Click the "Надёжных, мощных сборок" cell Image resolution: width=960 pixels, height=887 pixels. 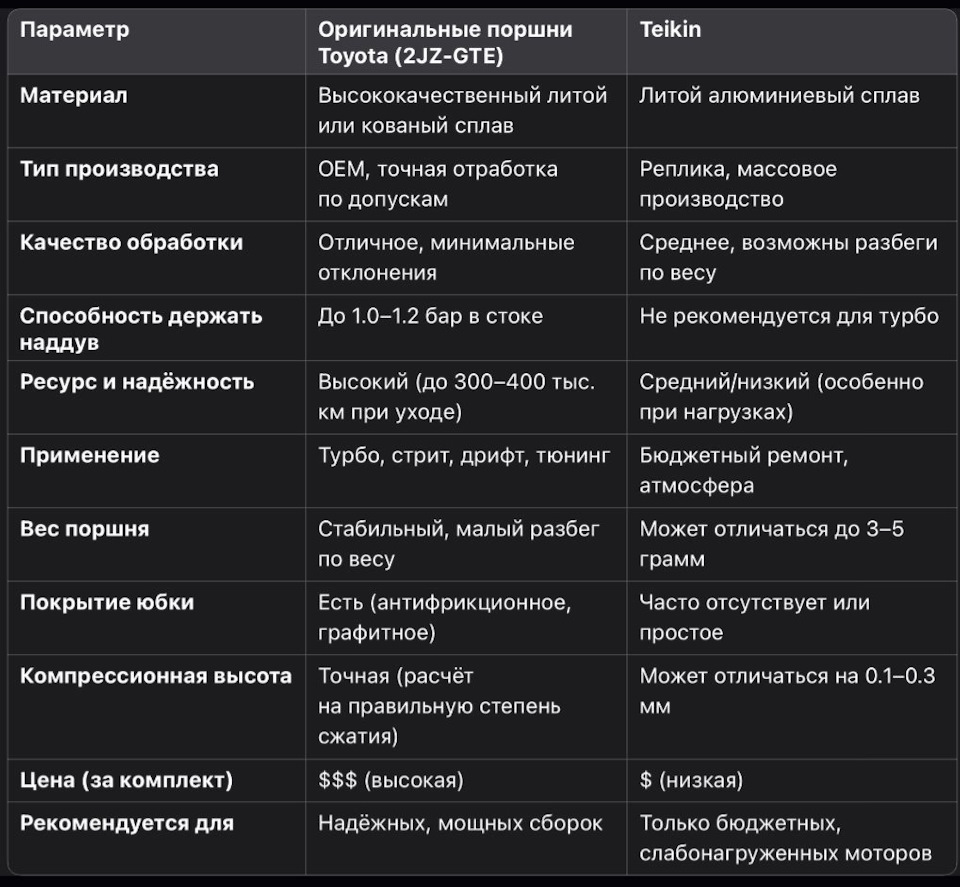(x=460, y=823)
